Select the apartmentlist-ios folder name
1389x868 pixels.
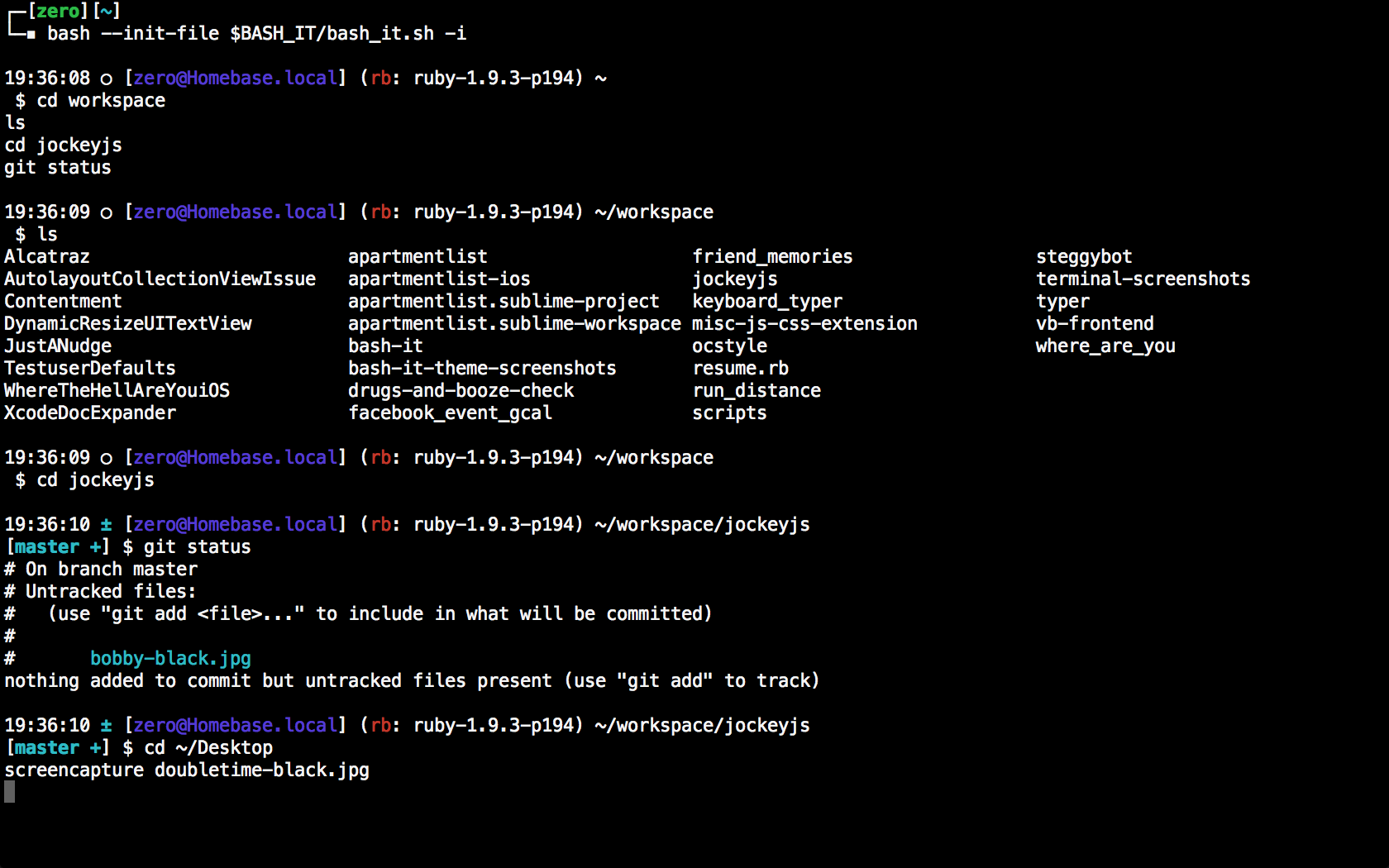click(x=439, y=279)
